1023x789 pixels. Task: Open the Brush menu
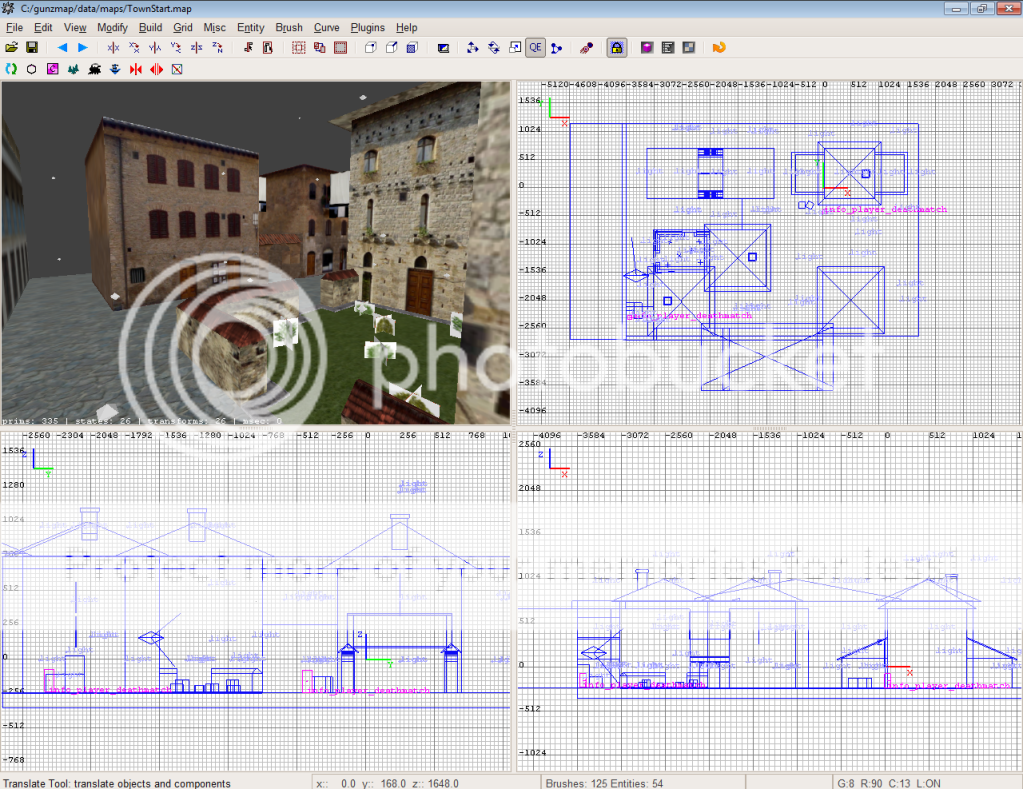(x=288, y=28)
